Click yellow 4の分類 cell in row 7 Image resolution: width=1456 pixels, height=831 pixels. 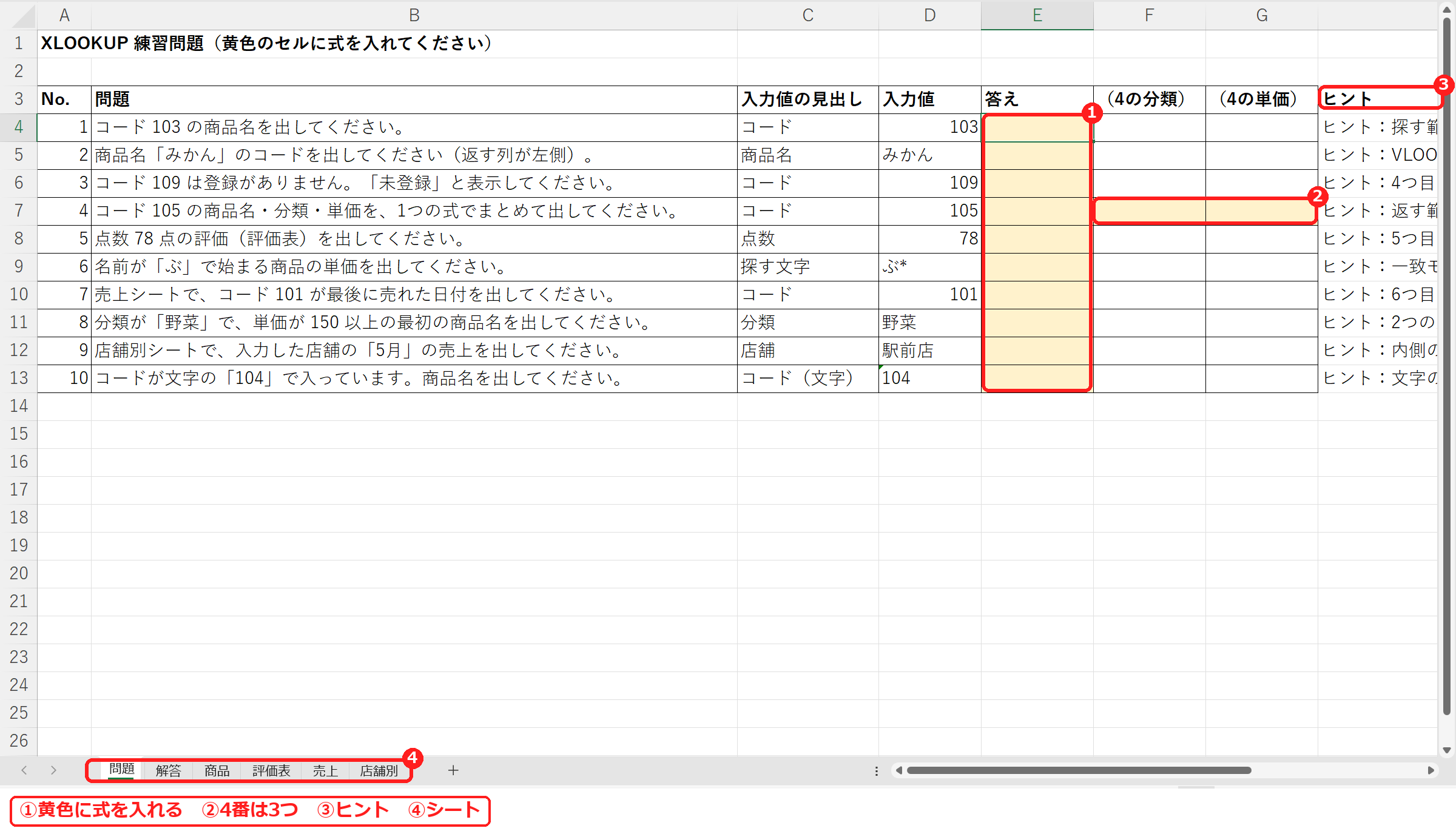[x=1150, y=211]
